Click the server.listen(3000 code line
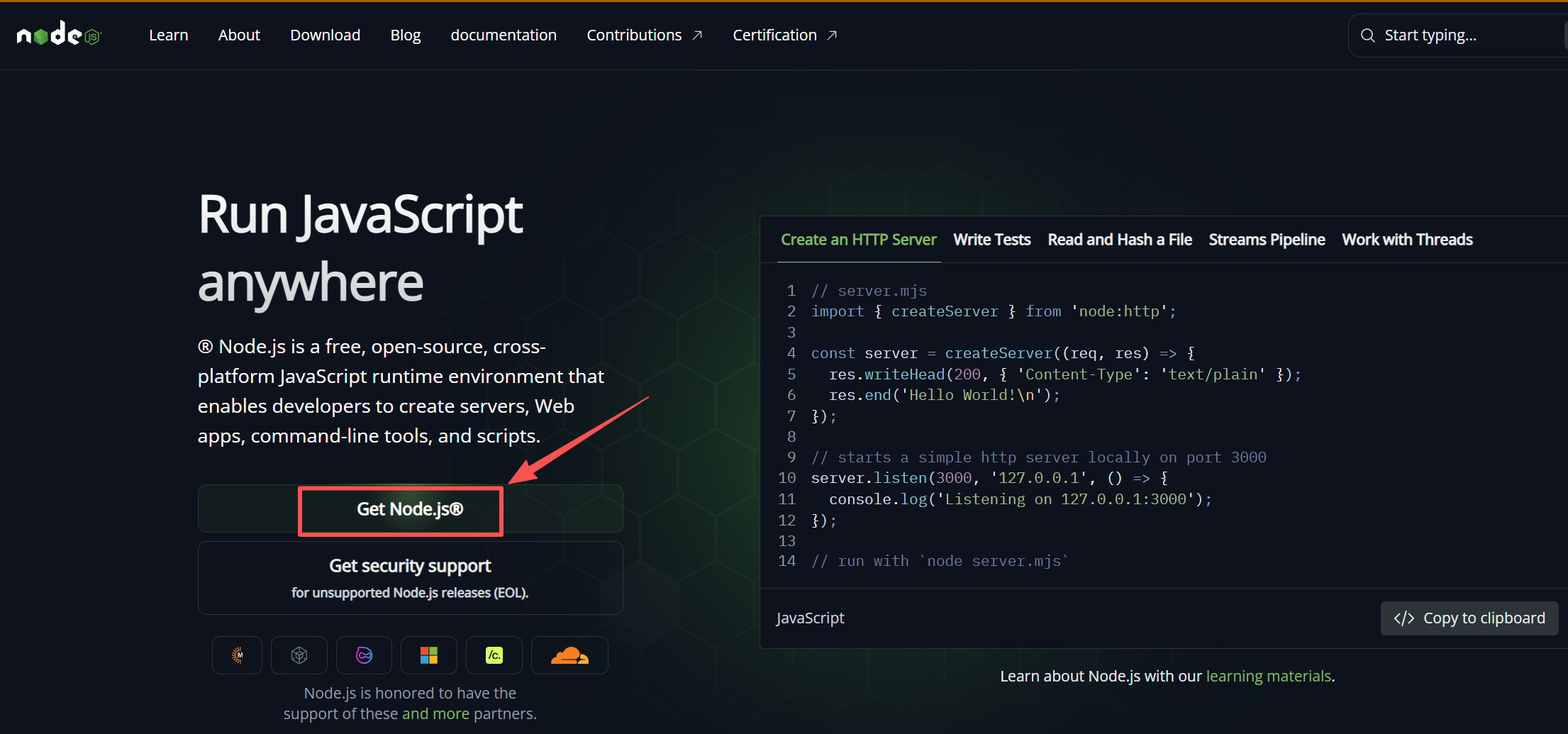Screen dimensions: 1568x734 coord(989,478)
